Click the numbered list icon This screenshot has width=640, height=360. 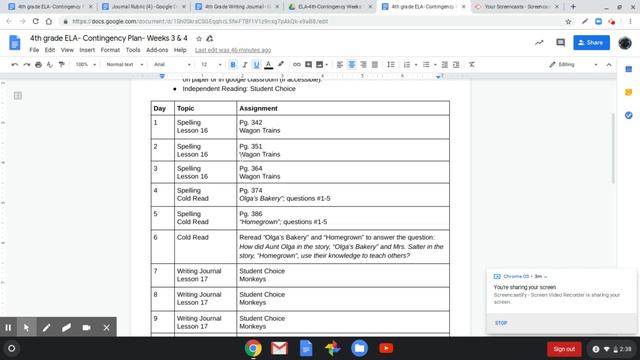click(407, 64)
